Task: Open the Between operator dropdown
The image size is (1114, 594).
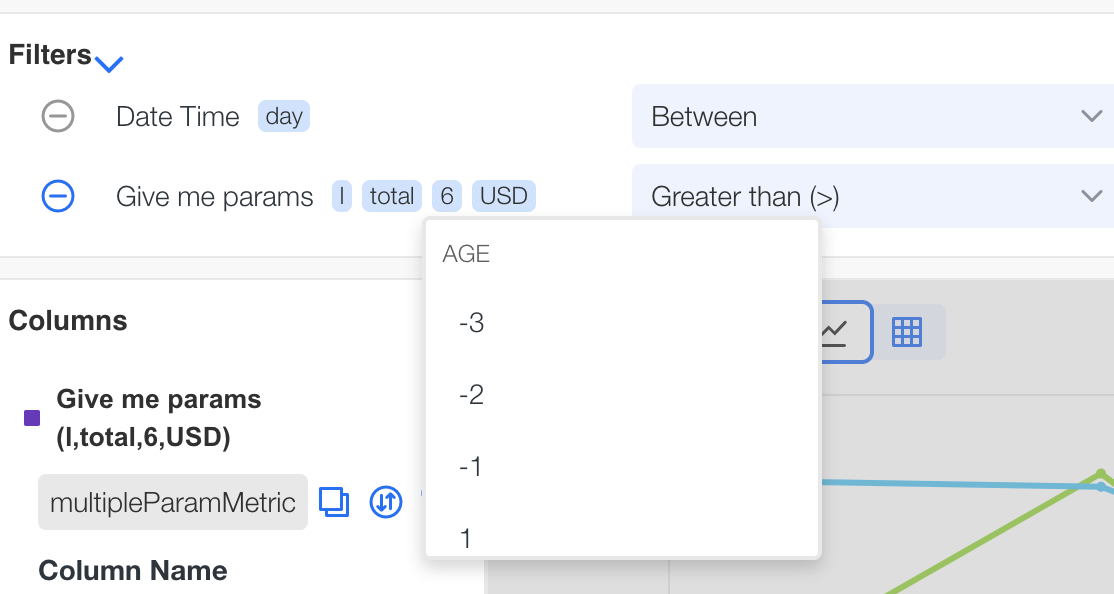Action: [x=873, y=116]
